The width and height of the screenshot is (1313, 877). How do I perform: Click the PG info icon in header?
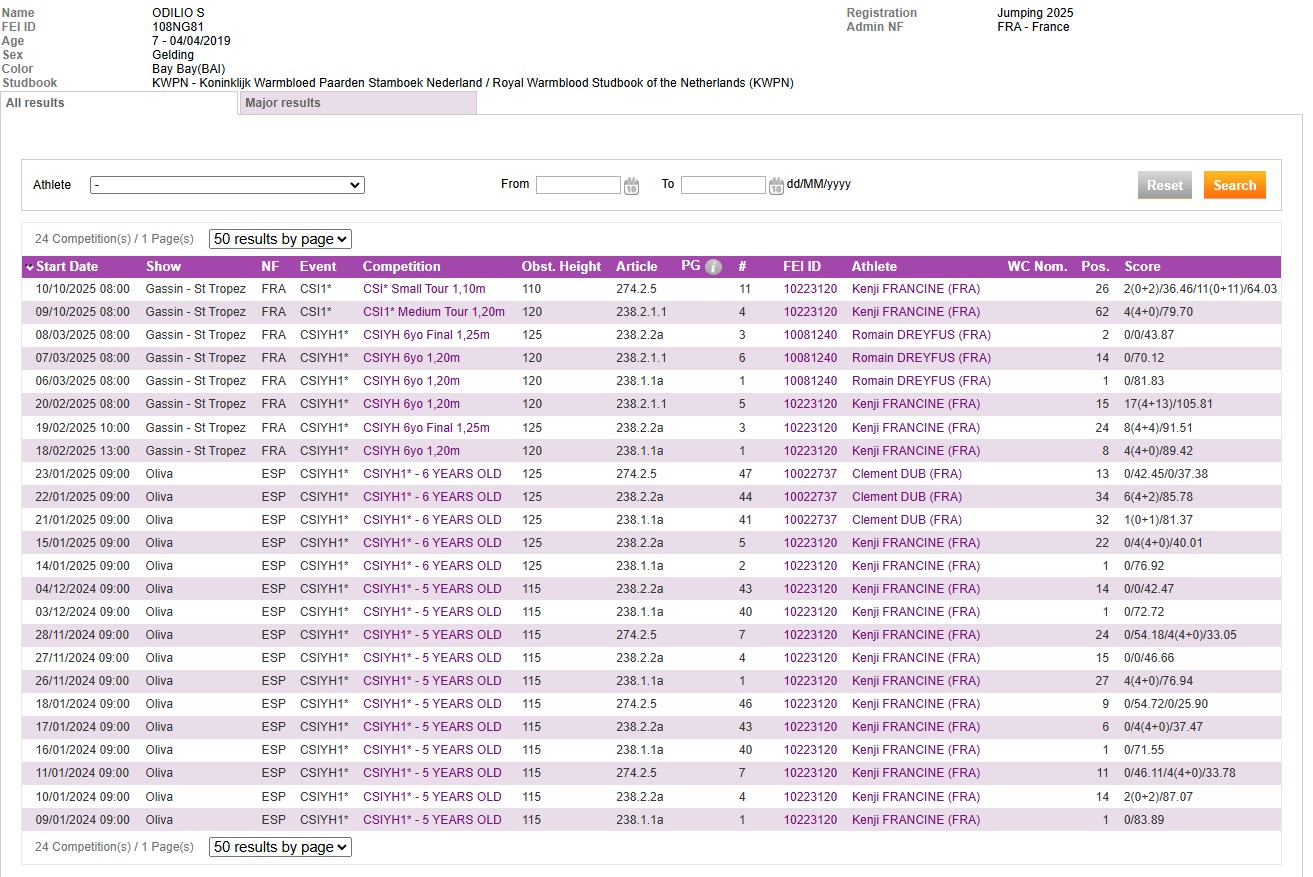pos(714,267)
